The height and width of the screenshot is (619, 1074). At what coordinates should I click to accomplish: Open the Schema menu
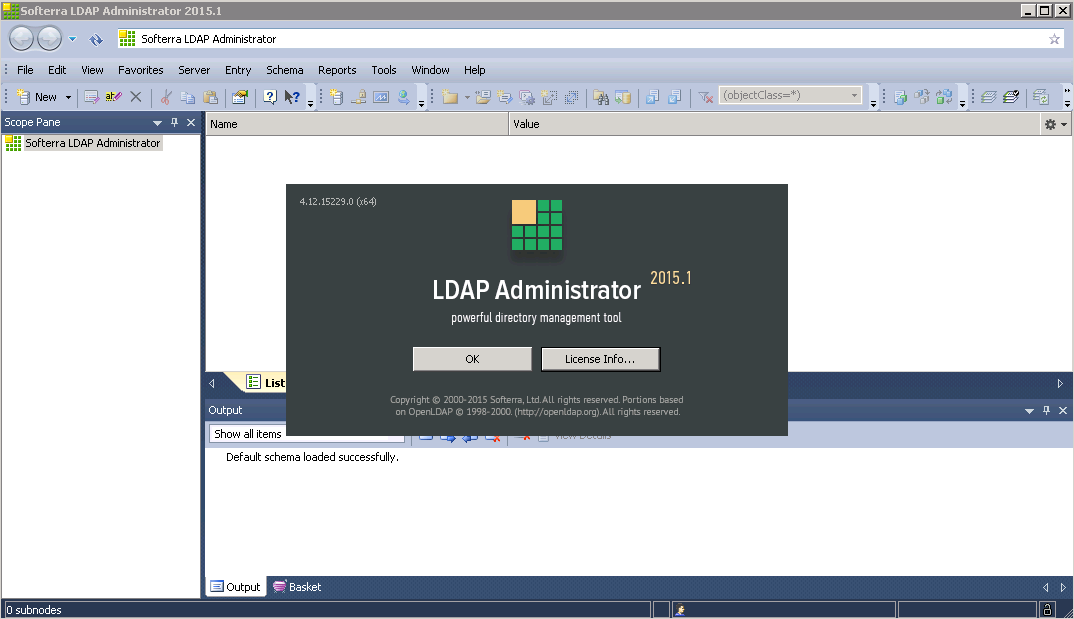(x=284, y=70)
